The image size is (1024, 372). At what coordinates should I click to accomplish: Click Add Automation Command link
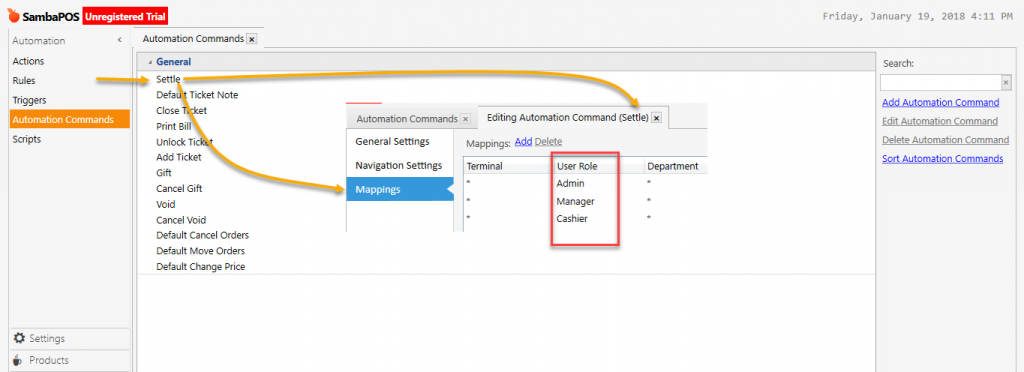(940, 102)
